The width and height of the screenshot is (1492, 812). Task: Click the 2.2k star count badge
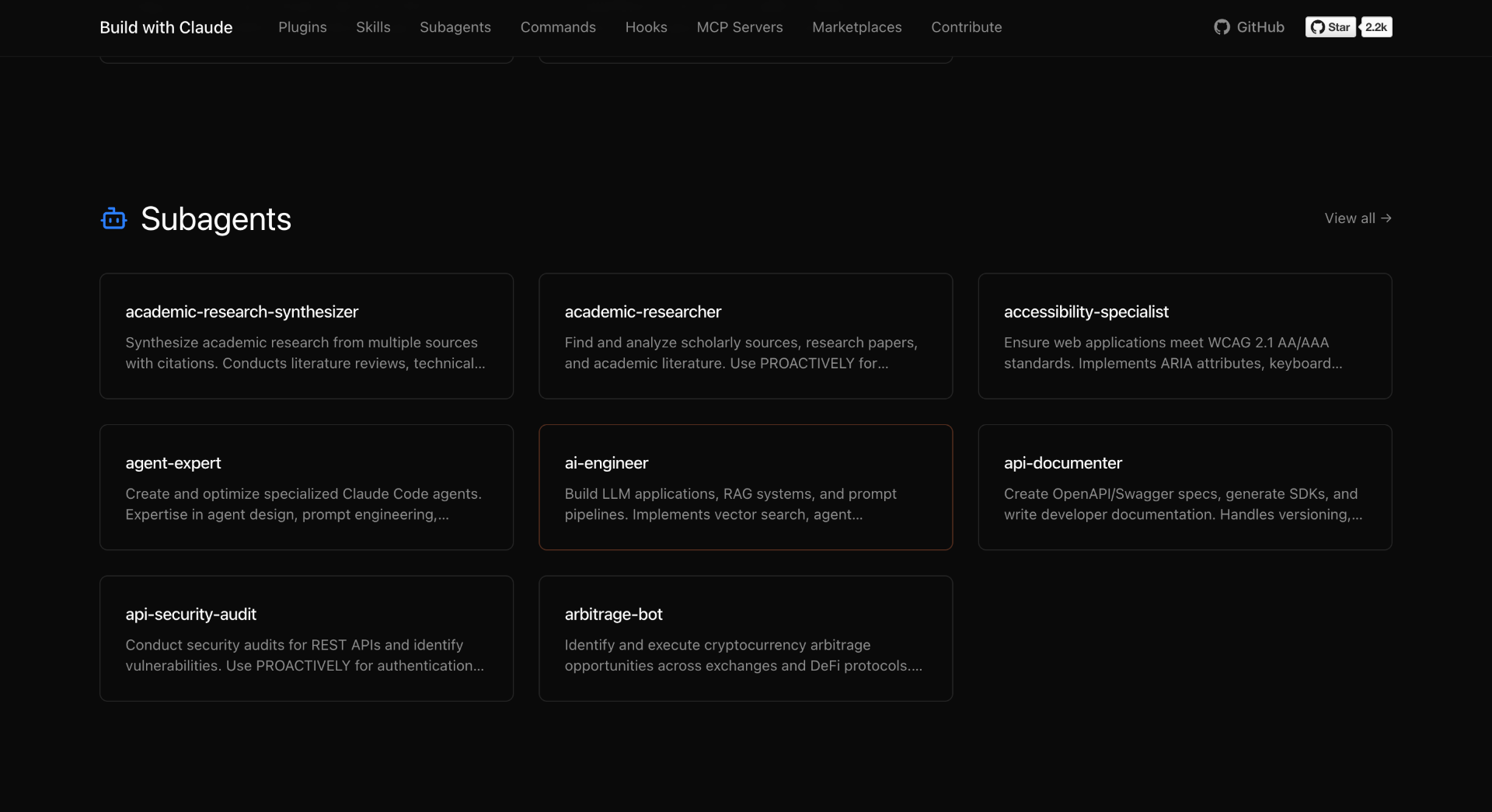click(1375, 26)
